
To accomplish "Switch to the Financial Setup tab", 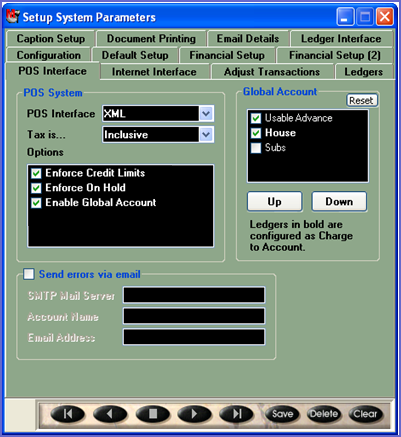I will coord(227,55).
